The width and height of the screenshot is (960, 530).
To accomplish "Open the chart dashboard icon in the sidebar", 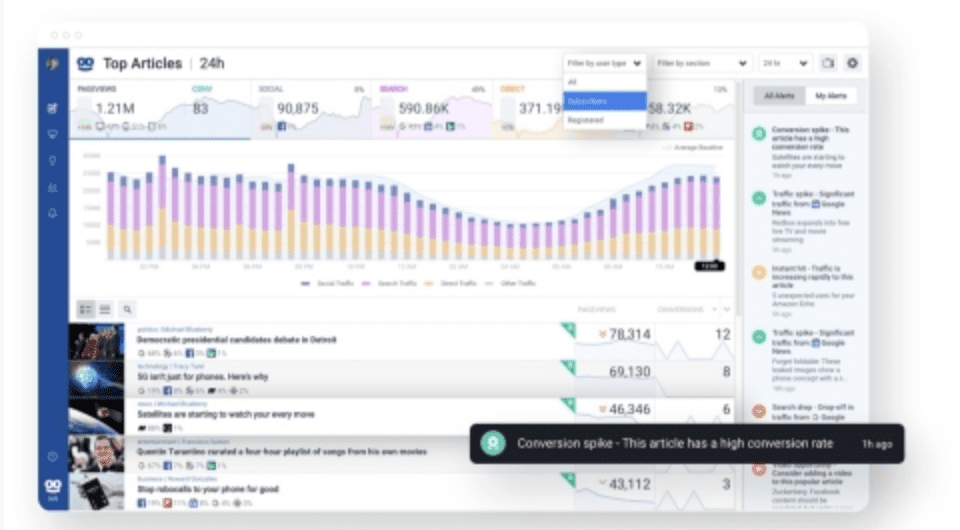I will [x=53, y=108].
